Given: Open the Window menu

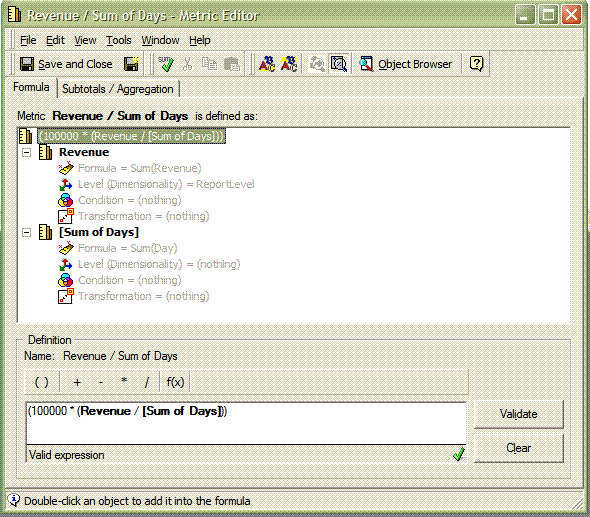Looking at the screenshot, I should click(x=160, y=40).
